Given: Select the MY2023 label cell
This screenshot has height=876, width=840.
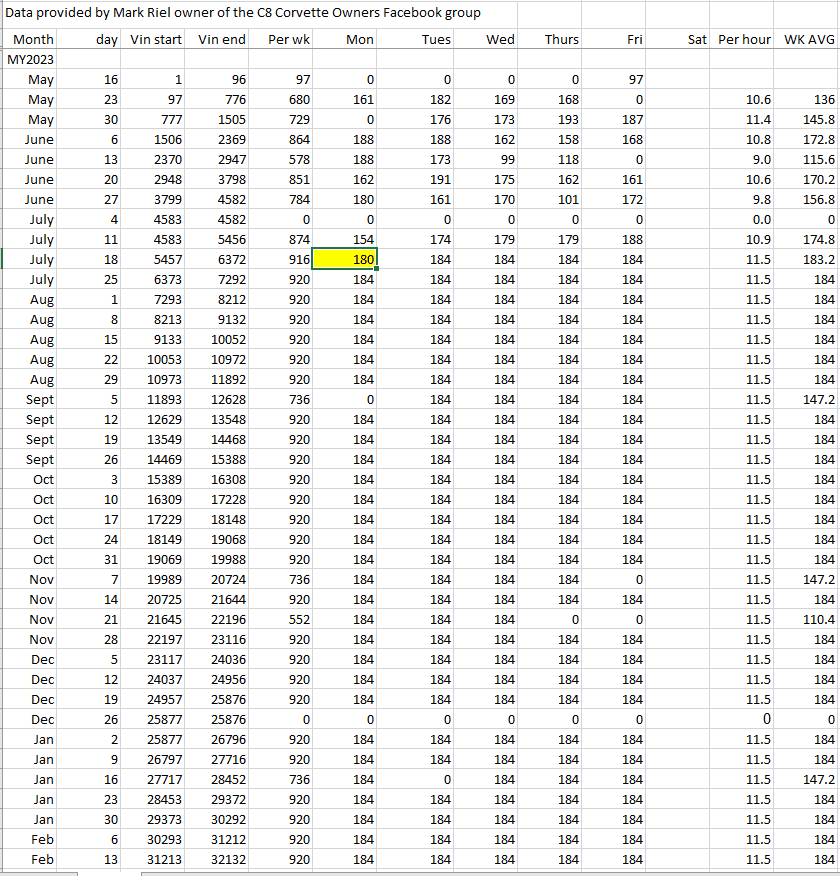Looking at the screenshot, I should 32,60.
